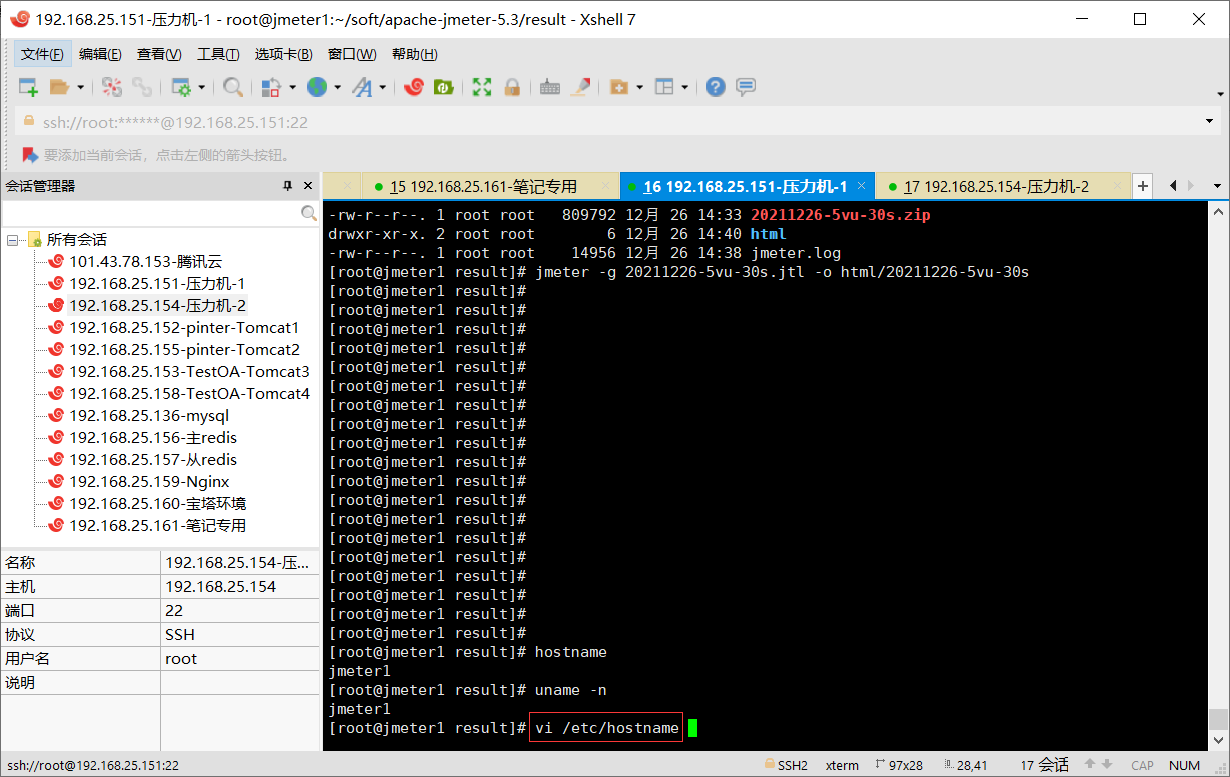Click the 17 会话 status bar entry
This screenshot has height=777, width=1230.
(1045, 765)
